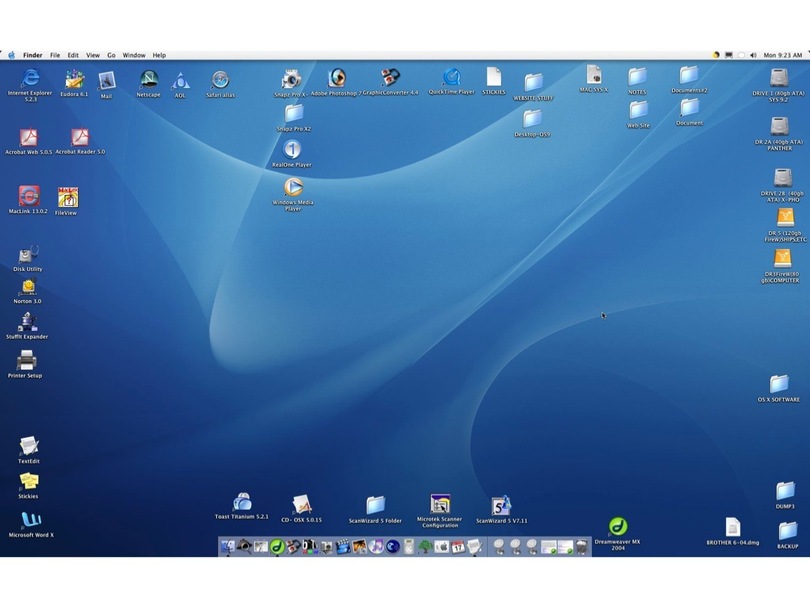Select the DRIVE 2B (40gb ATA) X-PHO disk
The image size is (810, 608).
[x=783, y=178]
